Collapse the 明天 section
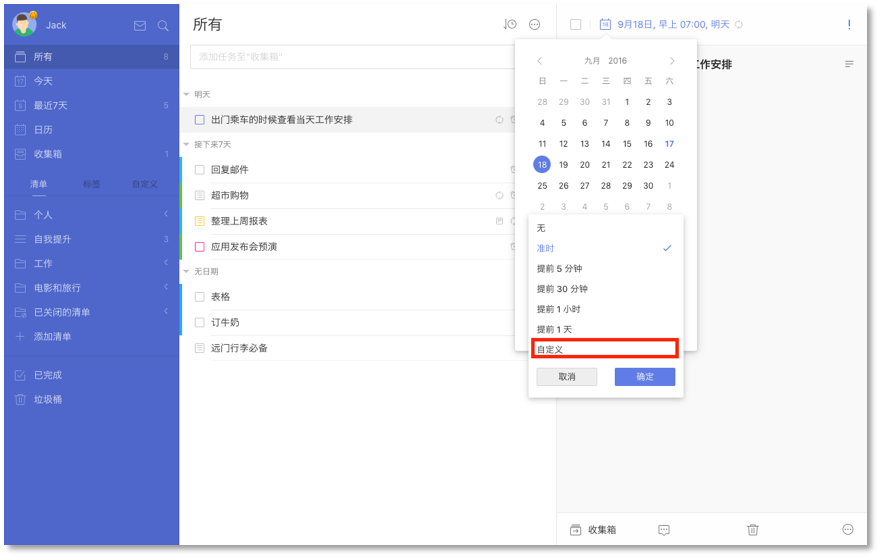Image resolution: width=880 pixels, height=558 pixels. (x=186, y=95)
